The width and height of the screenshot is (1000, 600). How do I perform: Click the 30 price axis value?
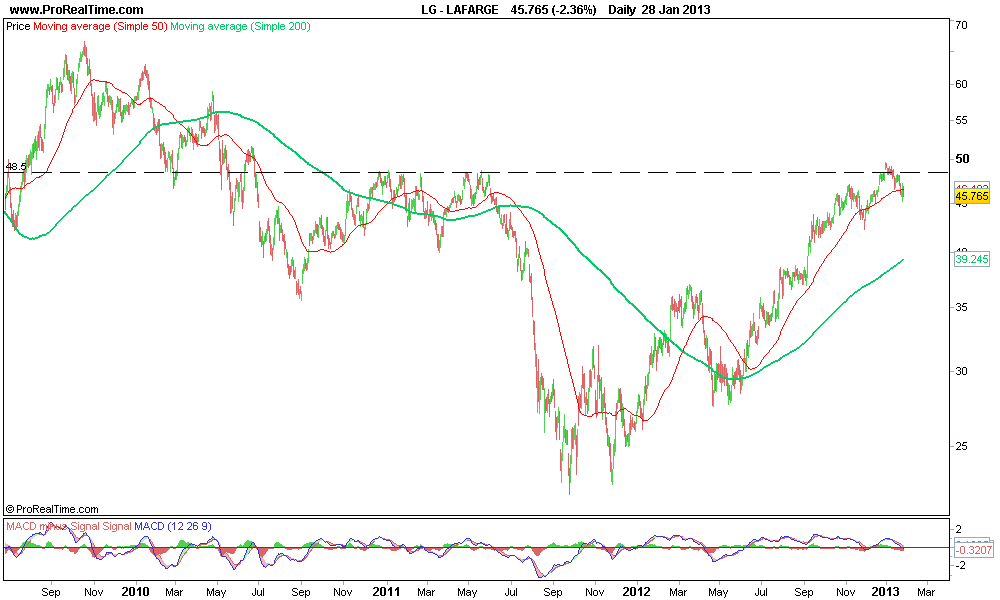tap(961, 372)
